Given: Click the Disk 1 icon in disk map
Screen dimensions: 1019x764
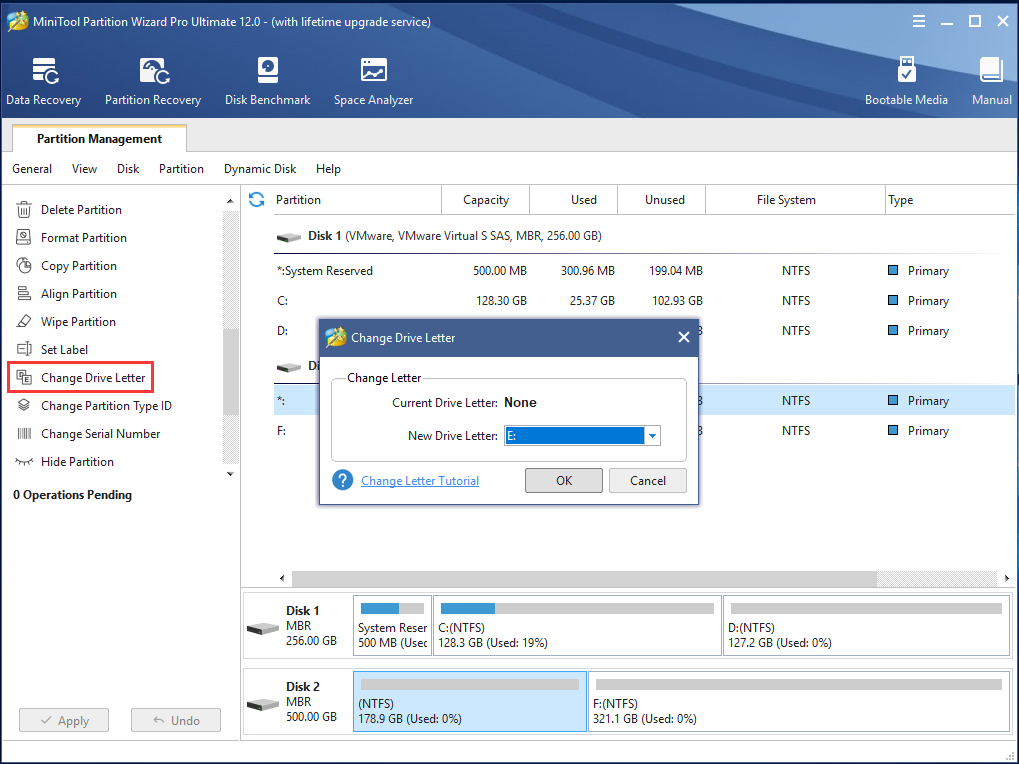Looking at the screenshot, I should [x=263, y=628].
